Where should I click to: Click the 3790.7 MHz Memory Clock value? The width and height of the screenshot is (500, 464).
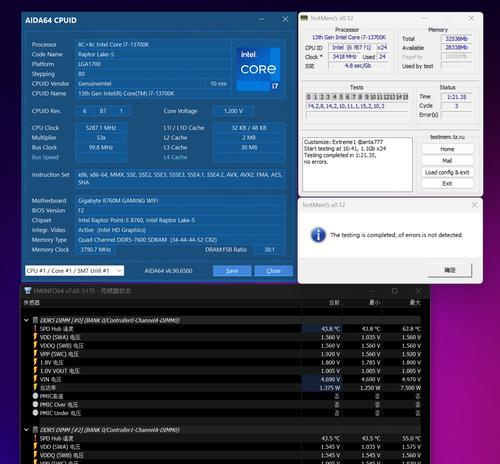click(96, 249)
